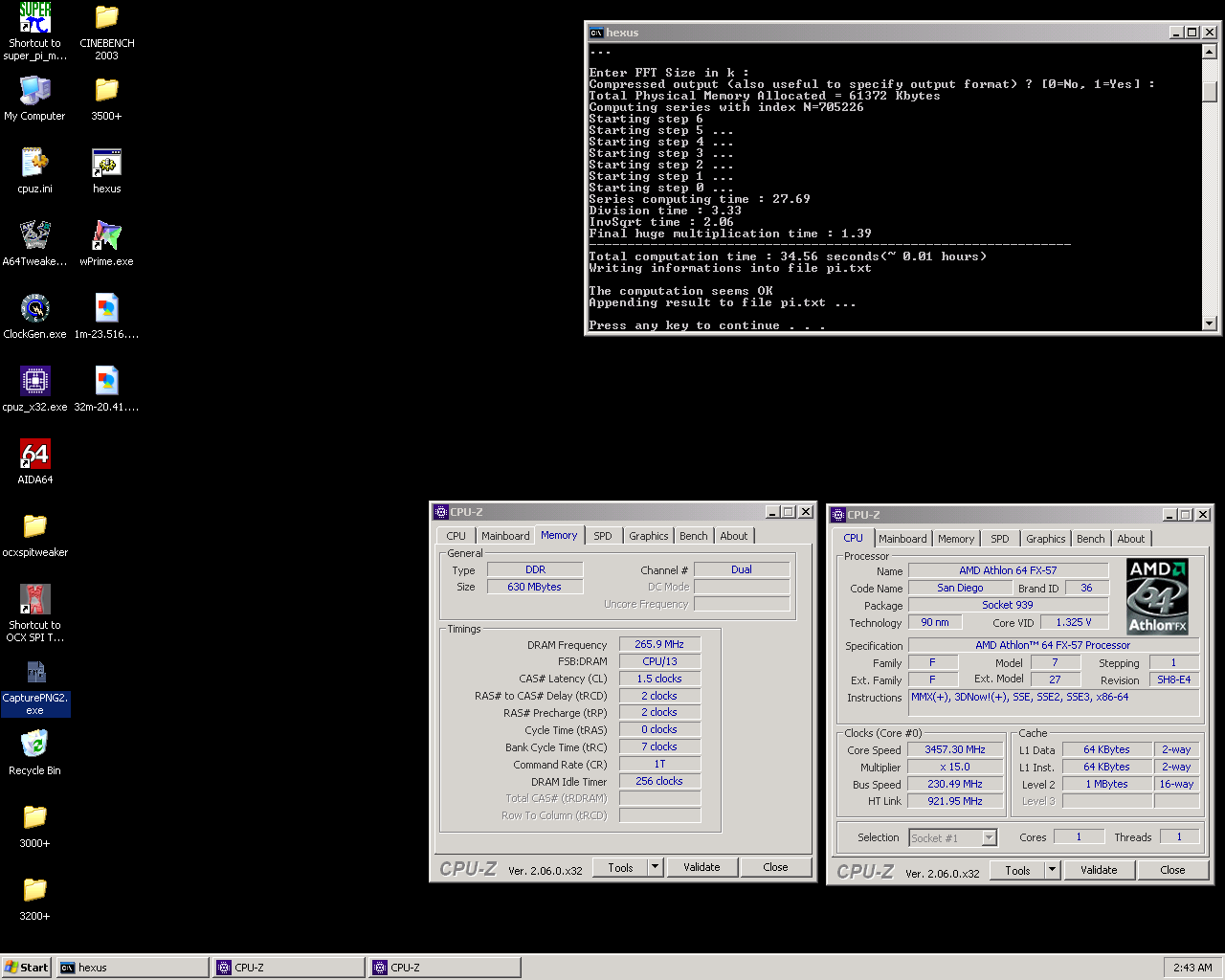This screenshot has height=980, width=1225.
Task: Click the HT Link 921.95 MHz value
Action: click(955, 801)
